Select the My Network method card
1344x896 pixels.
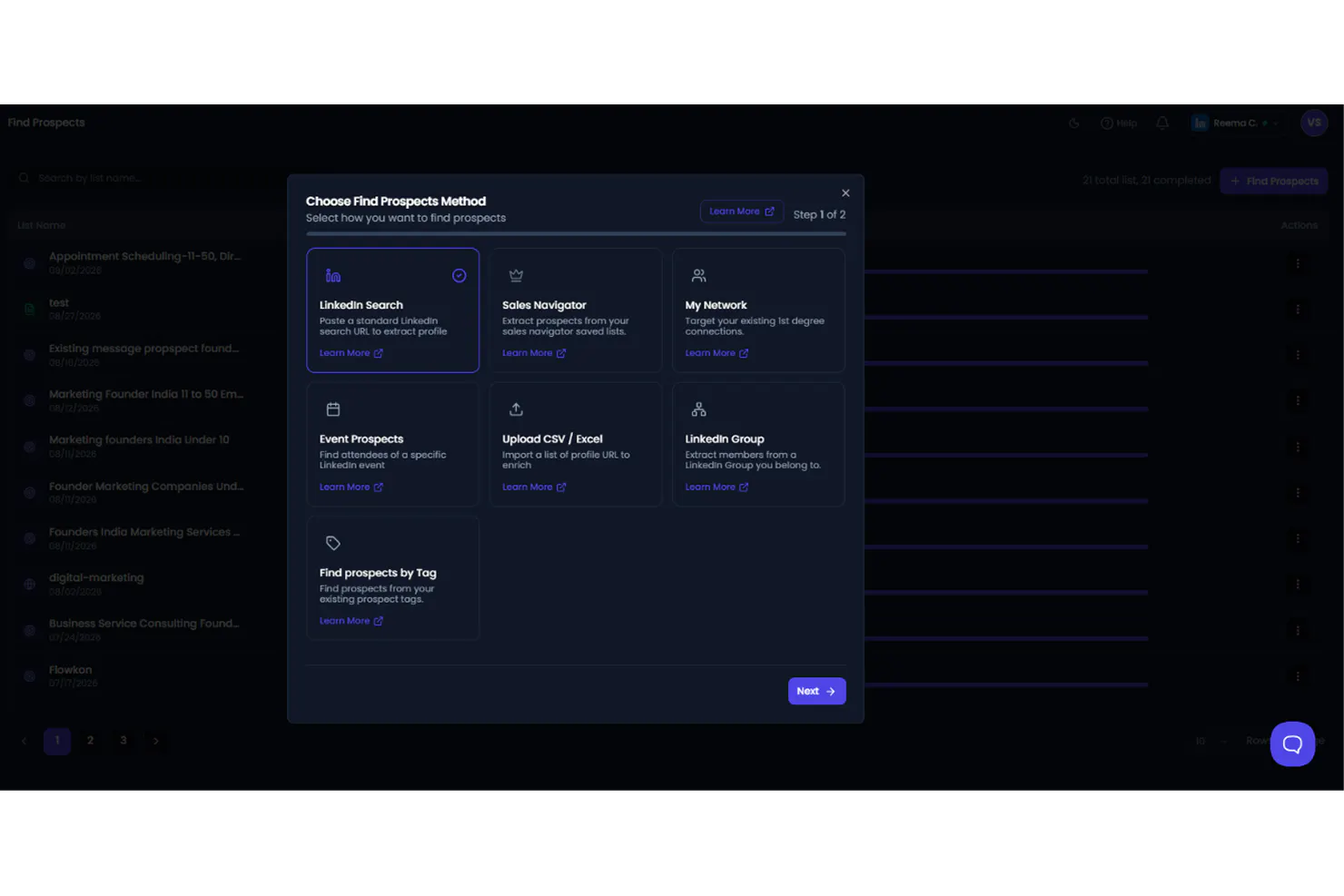[x=758, y=310]
